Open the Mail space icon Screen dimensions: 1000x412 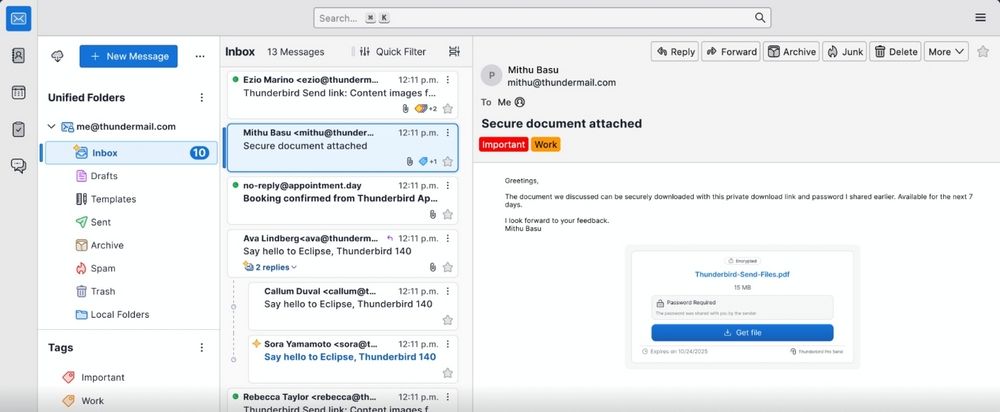point(18,18)
